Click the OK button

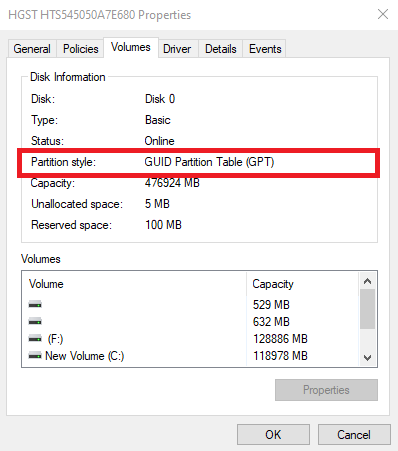click(x=273, y=434)
